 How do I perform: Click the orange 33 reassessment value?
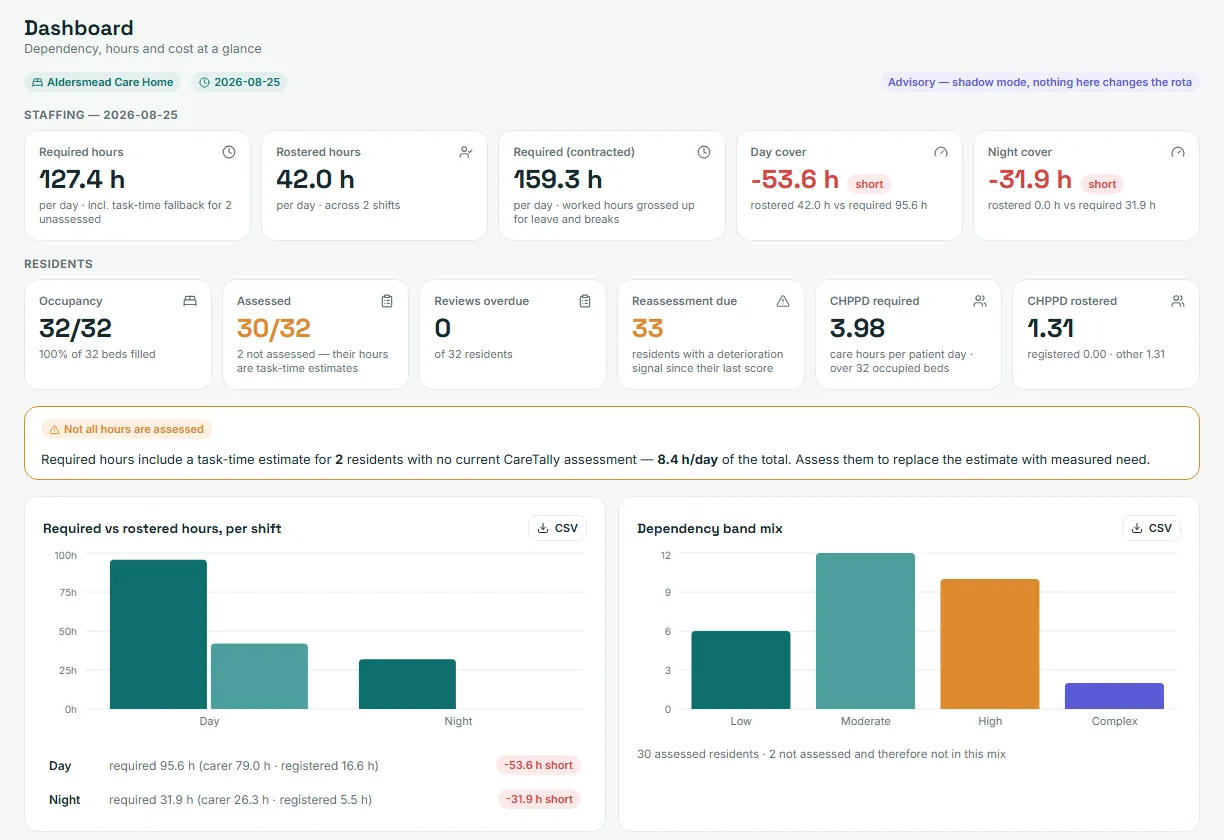648,328
